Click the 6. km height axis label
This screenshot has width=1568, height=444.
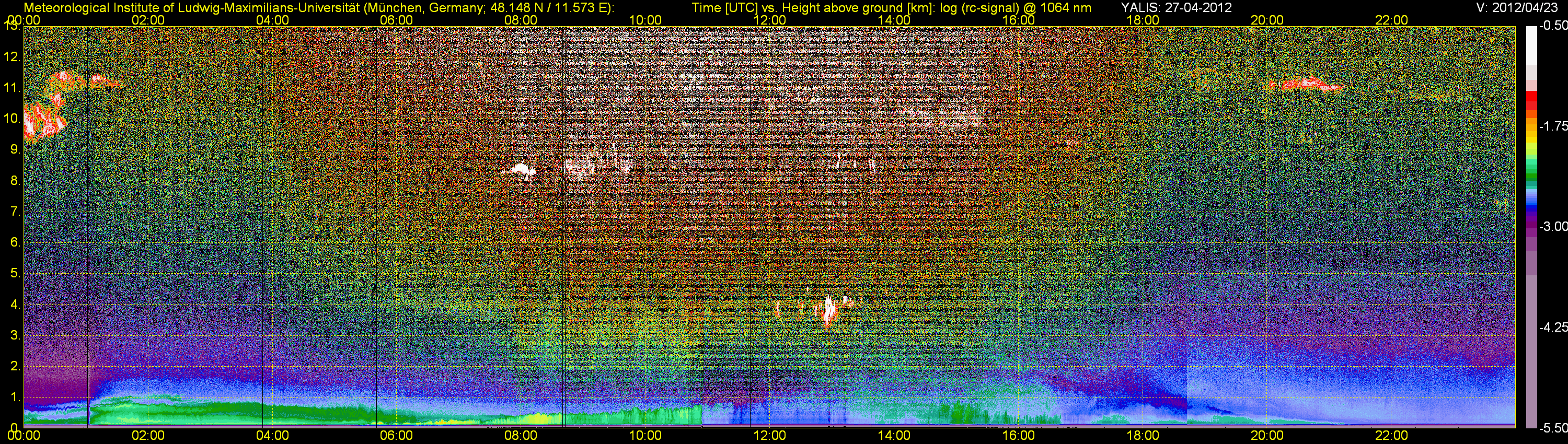[15, 242]
